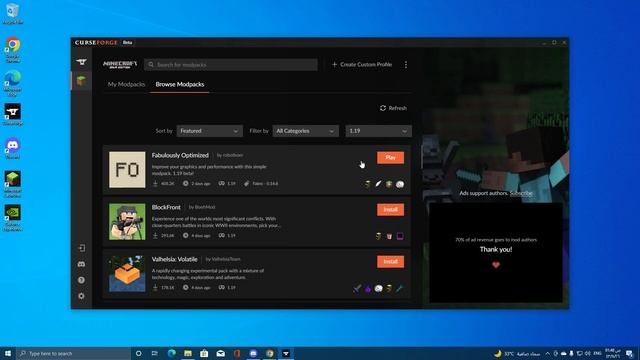Click feather category icon on Fabulously Optimized card
Screen dimensions: 640x360
click(378, 184)
